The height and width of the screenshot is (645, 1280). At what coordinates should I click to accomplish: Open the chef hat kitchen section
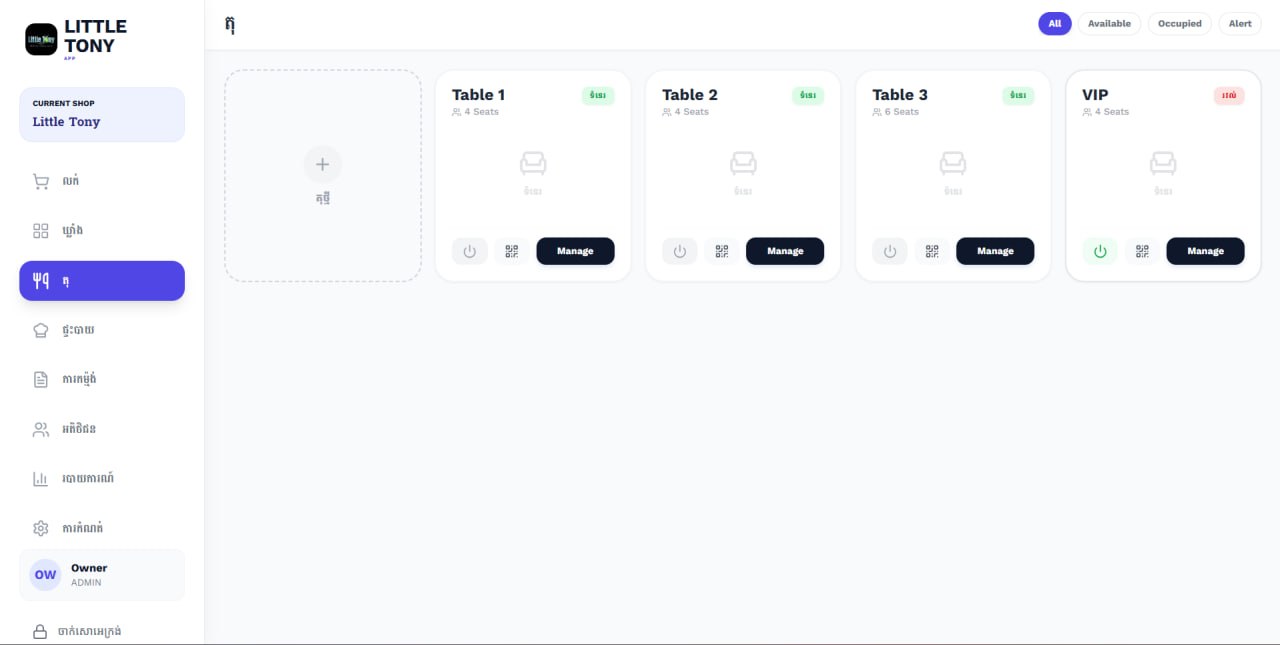102,330
